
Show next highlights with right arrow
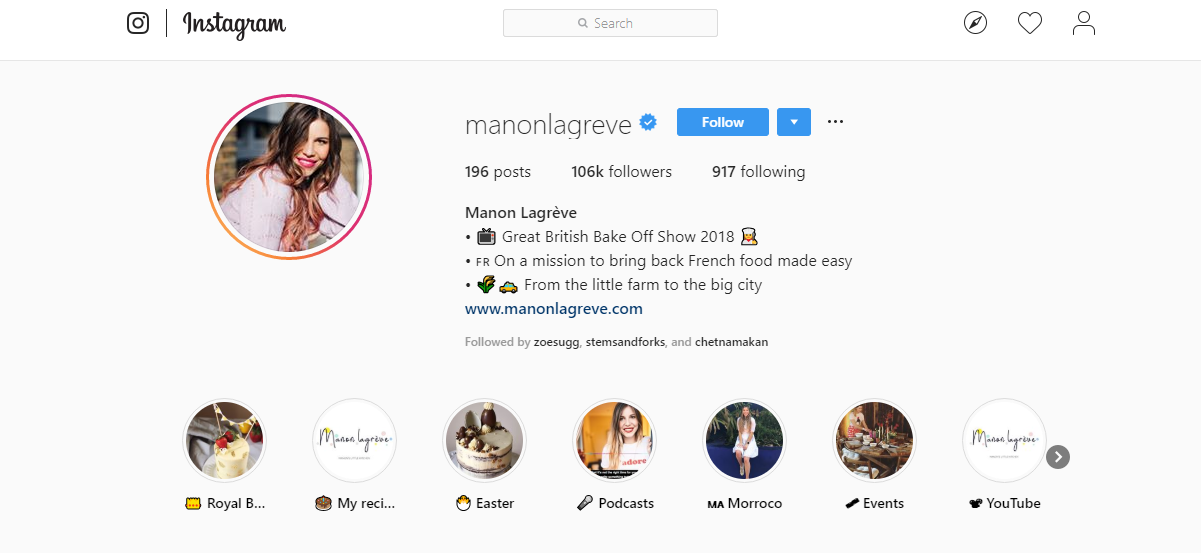(x=1058, y=457)
